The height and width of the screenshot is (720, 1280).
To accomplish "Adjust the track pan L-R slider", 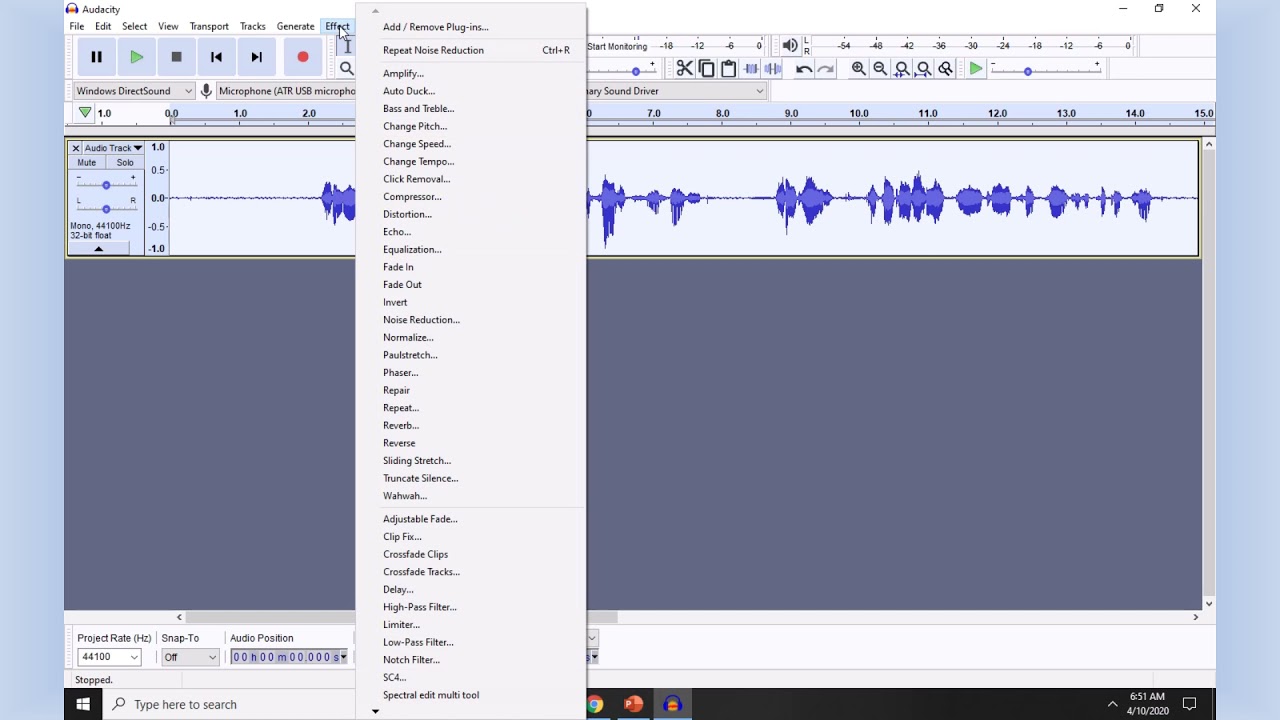I will (106, 208).
